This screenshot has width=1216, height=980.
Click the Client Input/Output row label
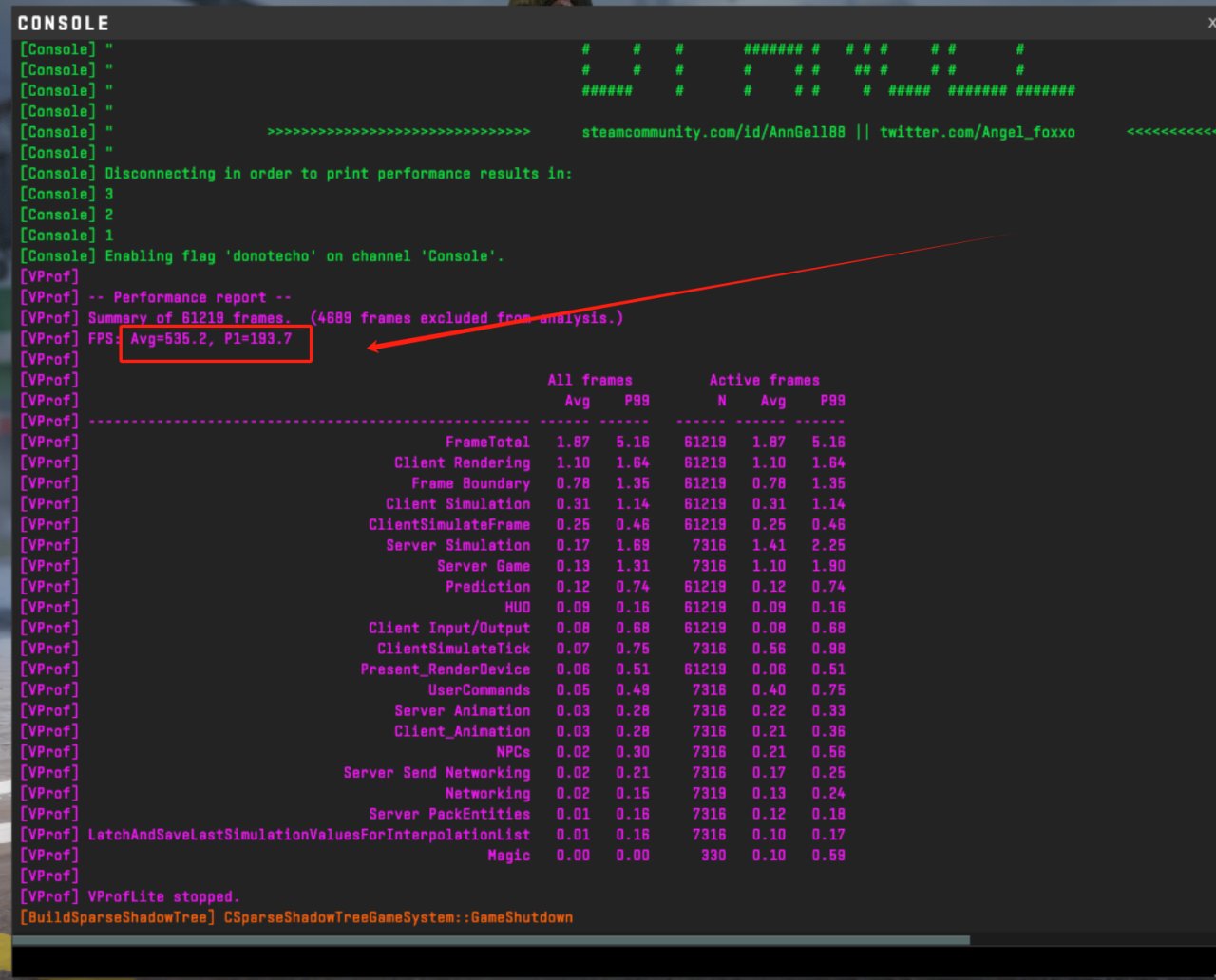(449, 628)
